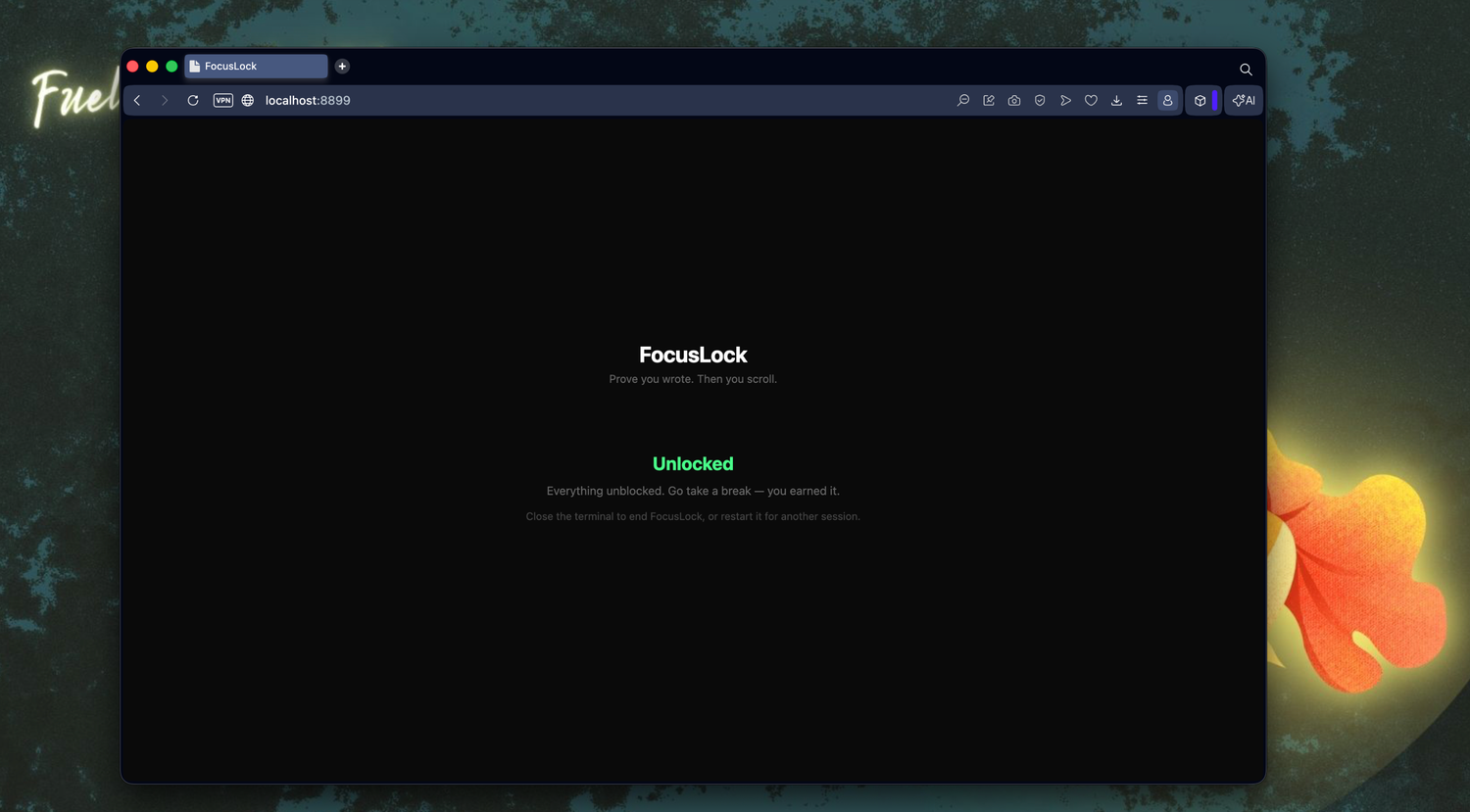Open site info globe icon
Viewport: 1470px width, 812px height.
pyautogui.click(x=248, y=101)
